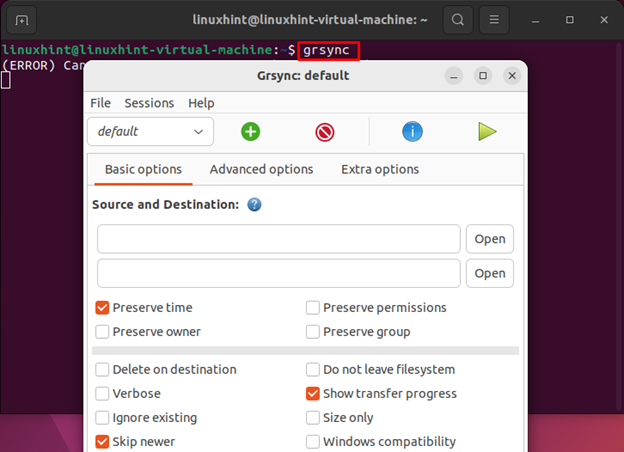Switch to the Basic options tab
The width and height of the screenshot is (624, 452).
(x=143, y=170)
